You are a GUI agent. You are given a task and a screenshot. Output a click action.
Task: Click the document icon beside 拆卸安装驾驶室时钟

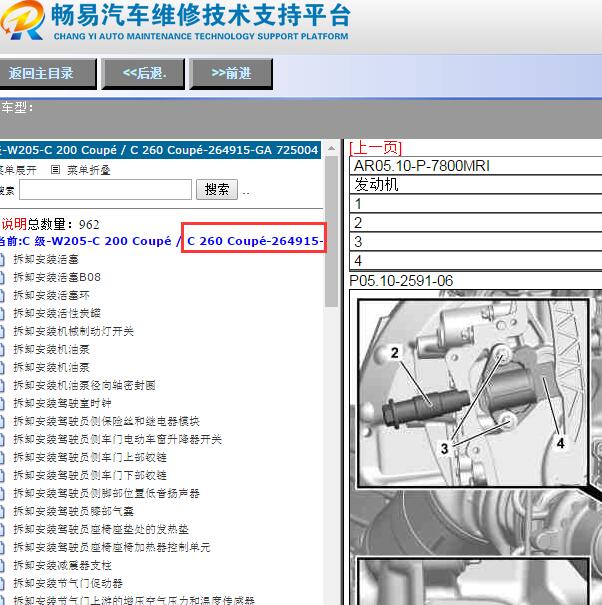click(2, 404)
